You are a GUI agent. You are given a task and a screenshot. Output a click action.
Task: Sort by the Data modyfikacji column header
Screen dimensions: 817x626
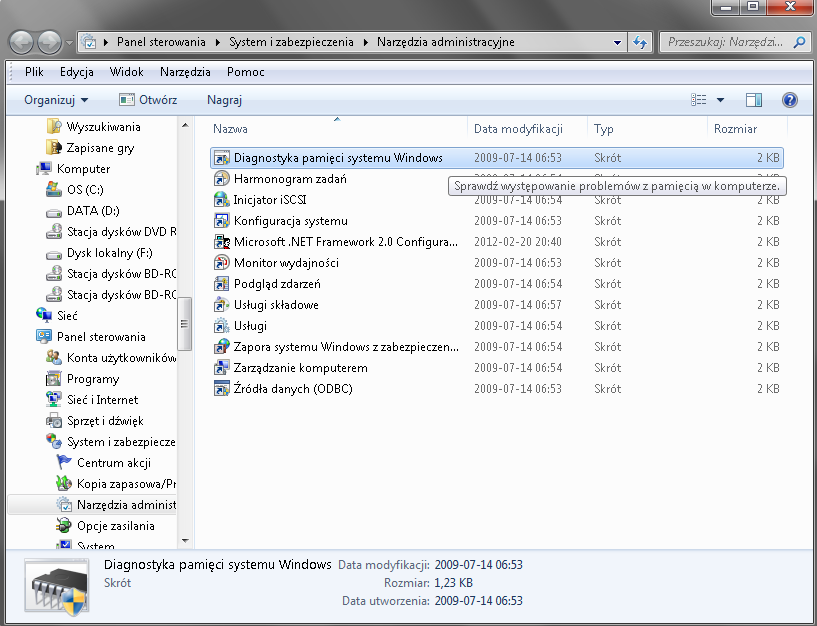click(518, 129)
